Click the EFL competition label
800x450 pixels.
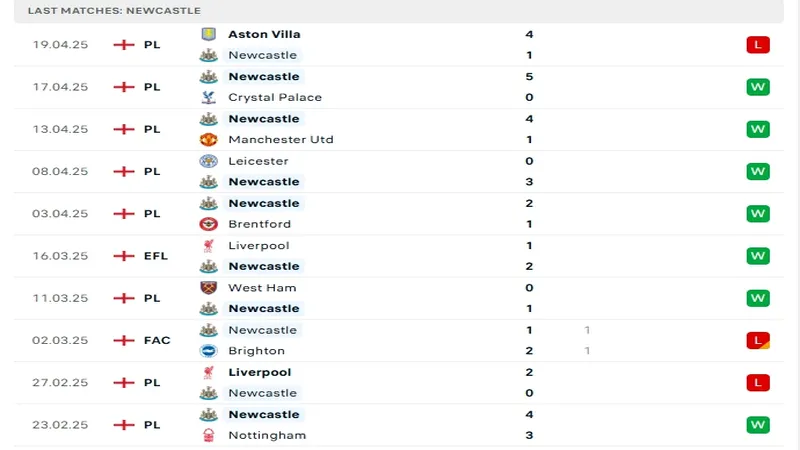click(156, 256)
